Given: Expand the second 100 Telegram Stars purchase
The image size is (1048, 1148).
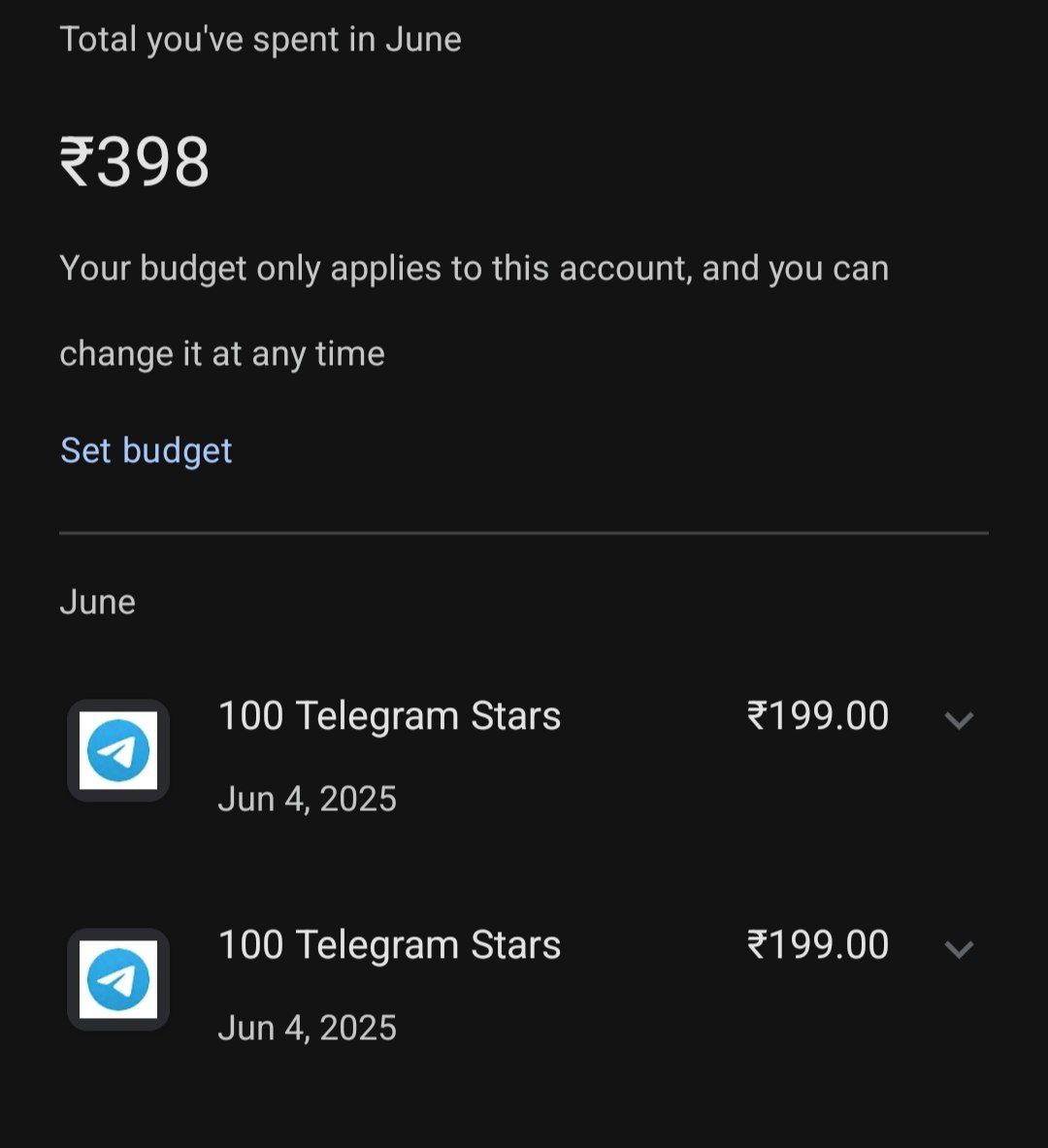Looking at the screenshot, I should tap(959, 949).
